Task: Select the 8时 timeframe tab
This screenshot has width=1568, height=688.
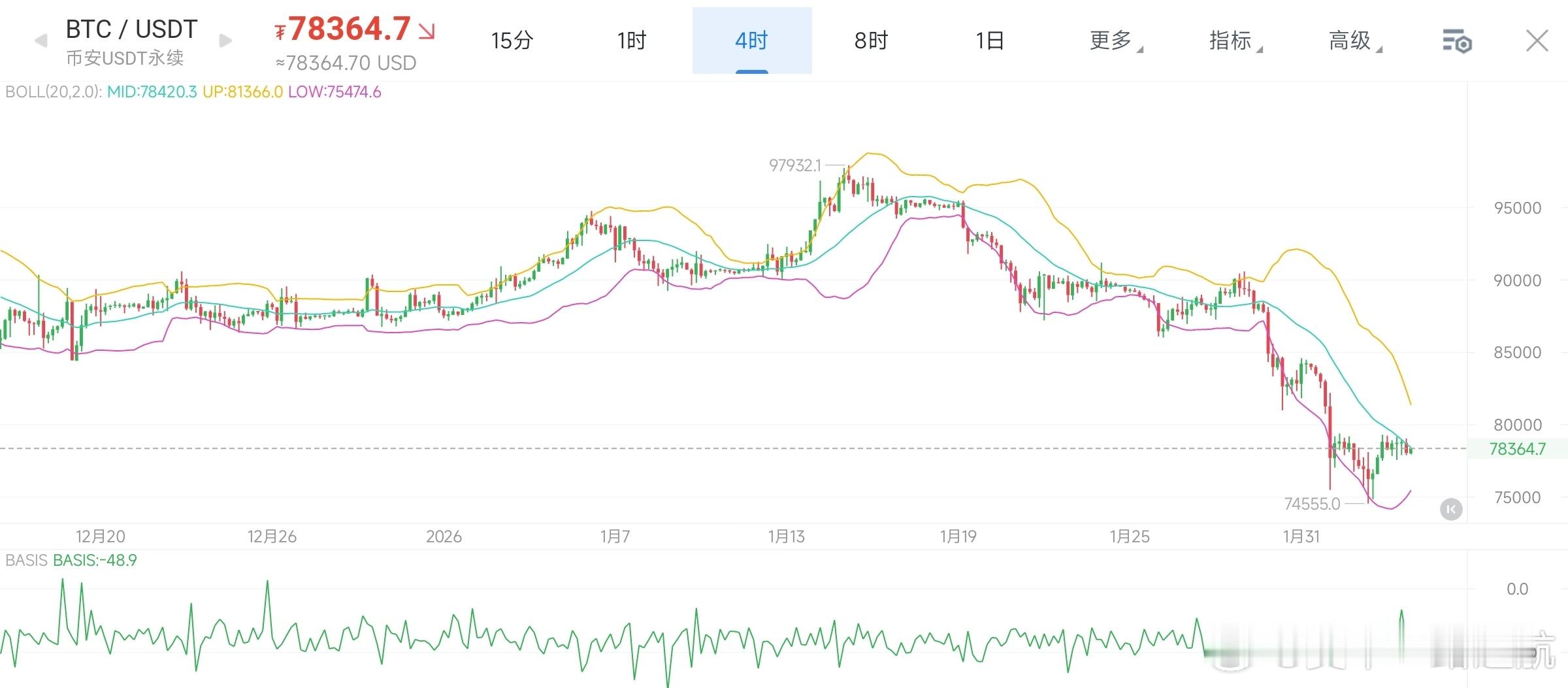Action: (x=871, y=41)
